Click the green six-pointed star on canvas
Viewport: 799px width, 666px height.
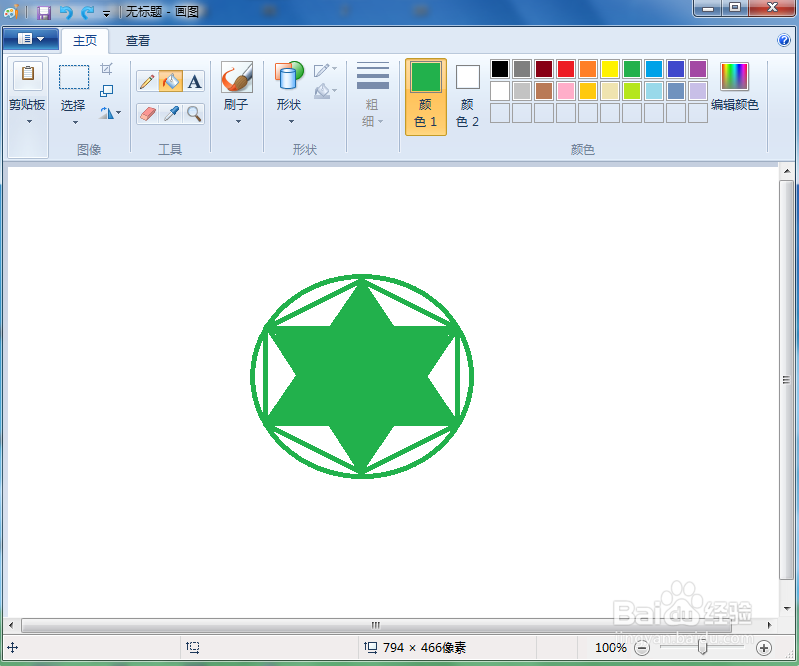pos(362,376)
